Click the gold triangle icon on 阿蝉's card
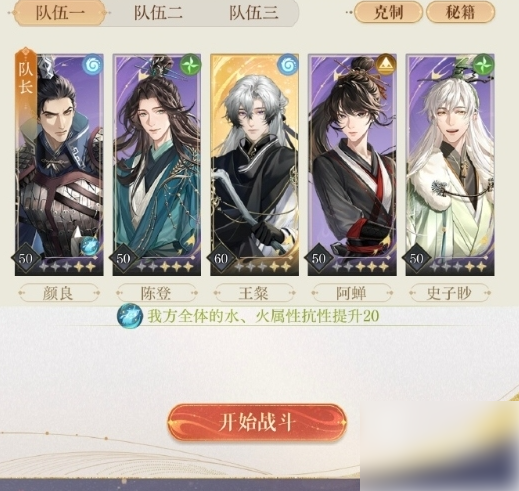Viewport: 519px width, 491px height. click(x=386, y=64)
